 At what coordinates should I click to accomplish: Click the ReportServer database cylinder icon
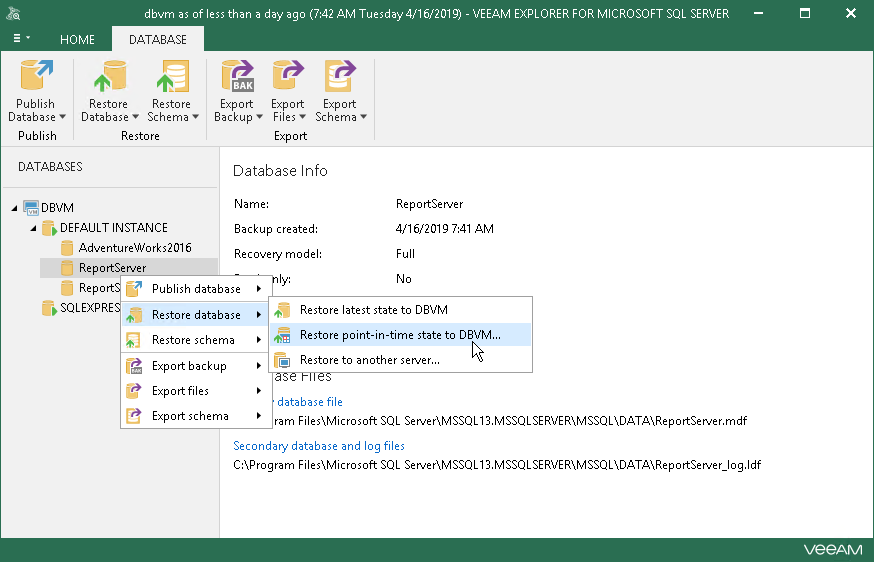67,268
